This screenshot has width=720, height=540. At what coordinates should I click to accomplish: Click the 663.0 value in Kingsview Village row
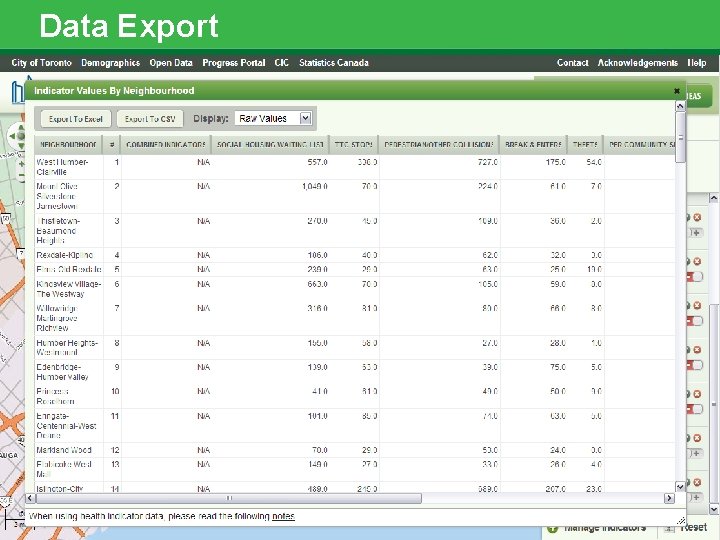(x=317, y=284)
